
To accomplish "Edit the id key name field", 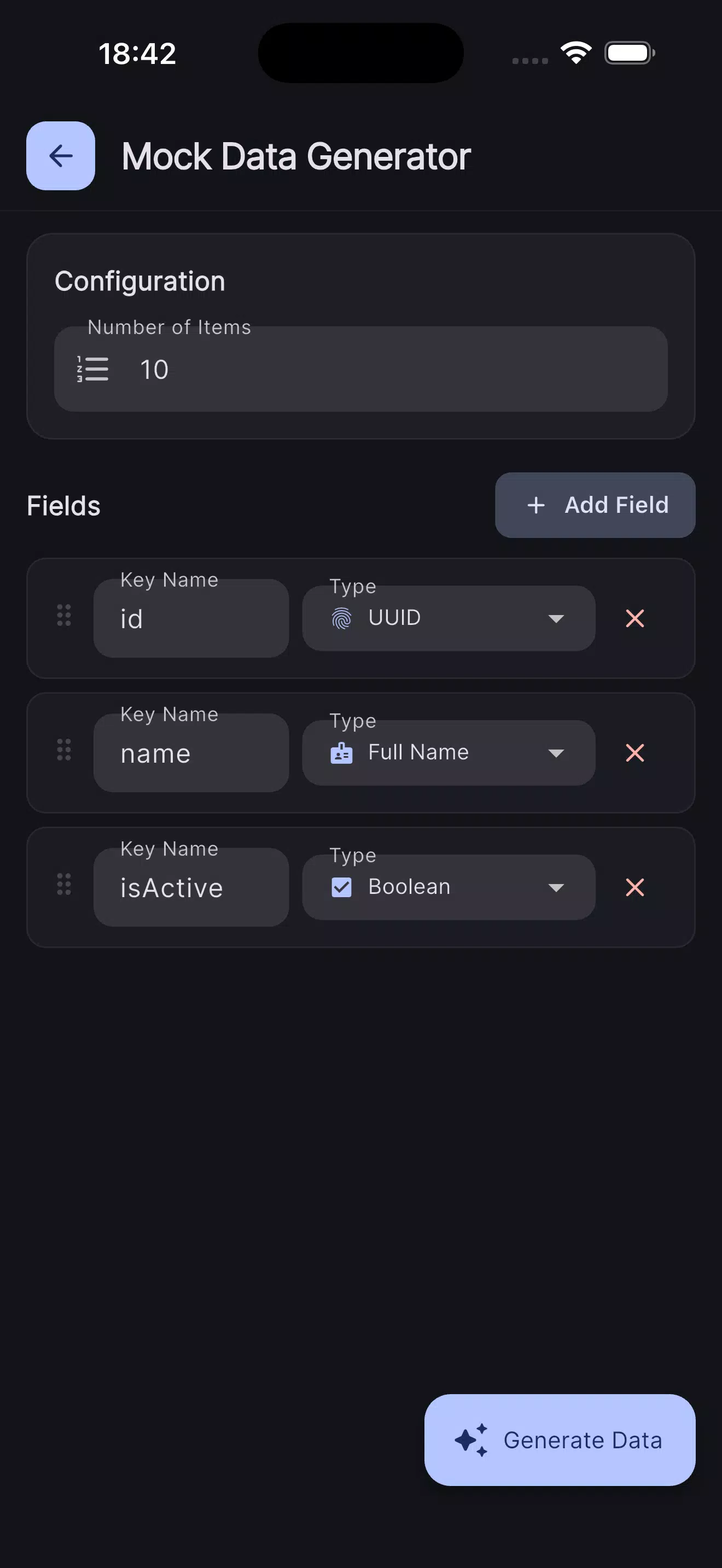I will [191, 618].
